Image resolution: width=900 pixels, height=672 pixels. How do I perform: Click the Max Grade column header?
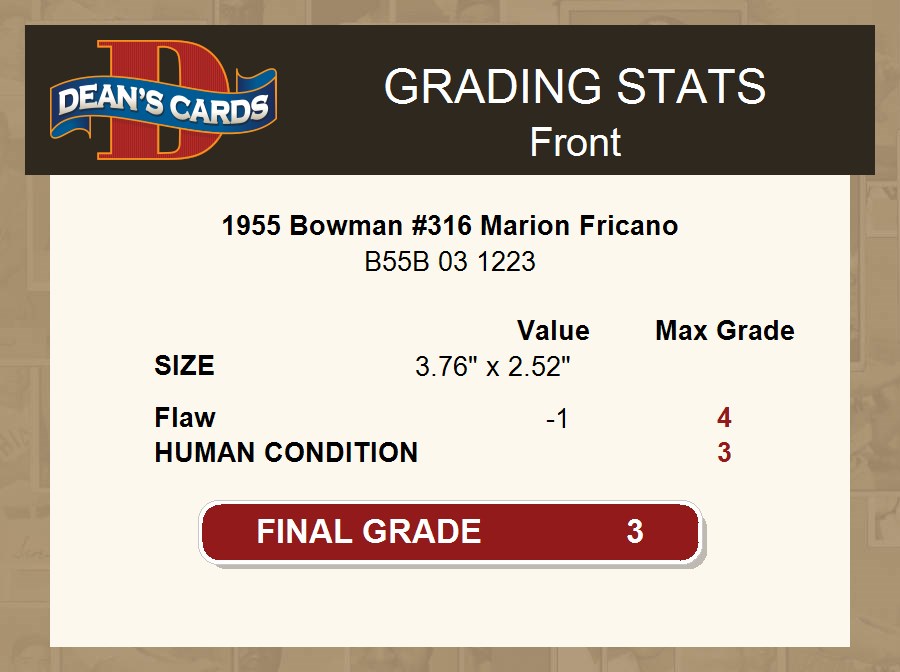[x=725, y=331]
